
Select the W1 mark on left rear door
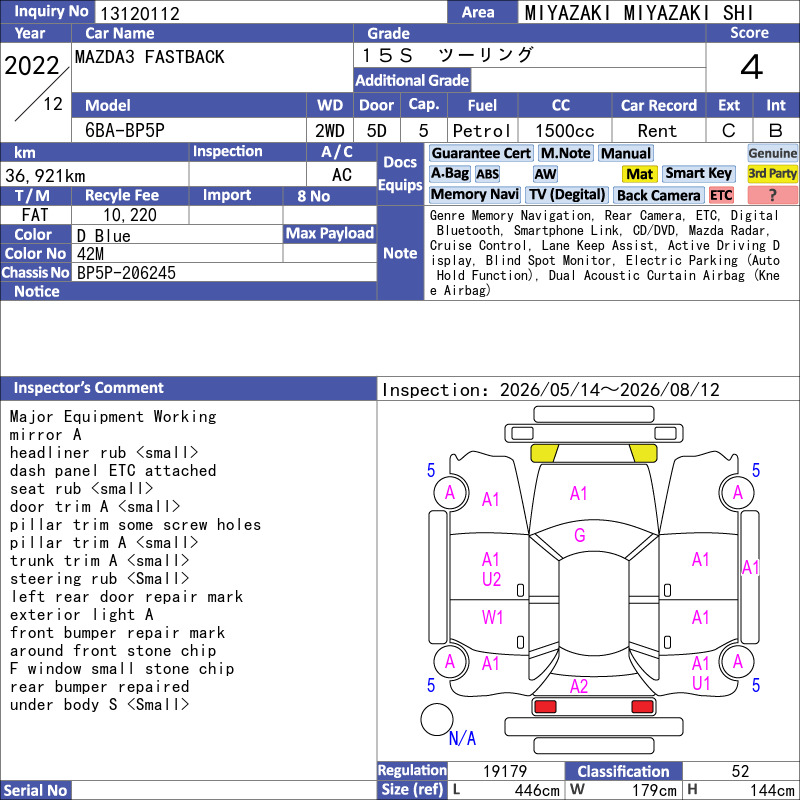[x=492, y=618]
